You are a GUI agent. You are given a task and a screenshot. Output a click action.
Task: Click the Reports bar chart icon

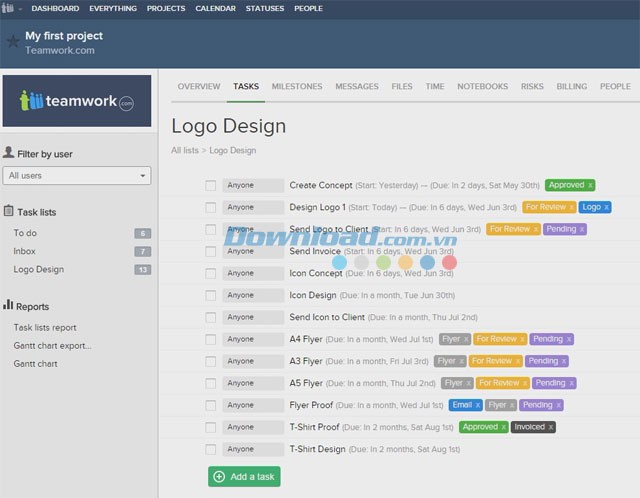pyautogui.click(x=8, y=305)
